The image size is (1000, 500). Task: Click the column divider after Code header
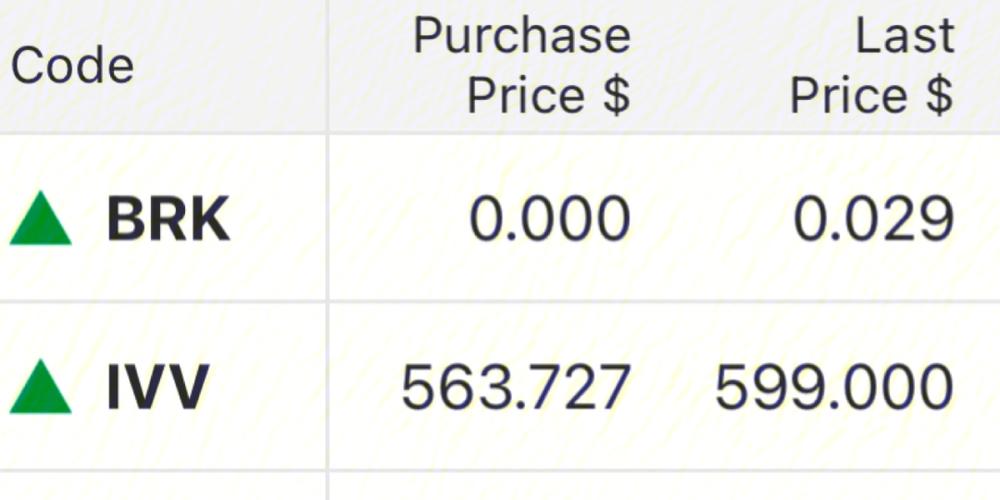tap(328, 66)
